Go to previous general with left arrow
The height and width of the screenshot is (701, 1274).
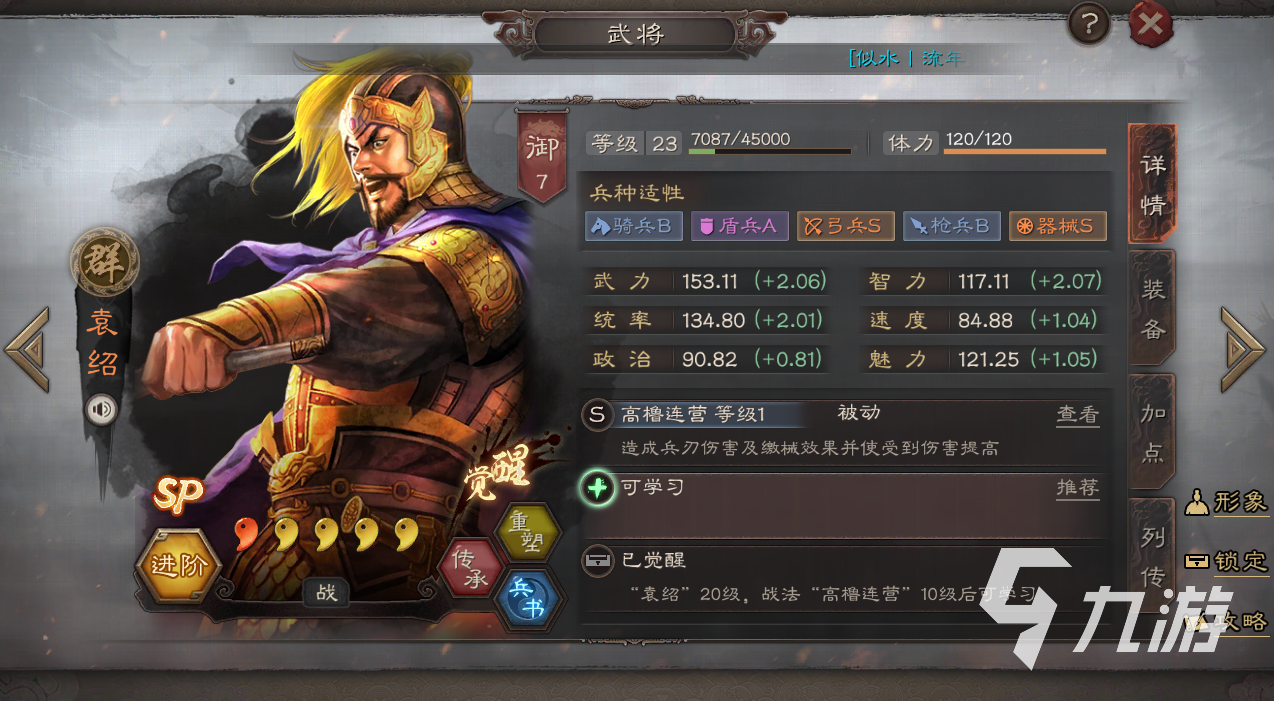pyautogui.click(x=27, y=349)
